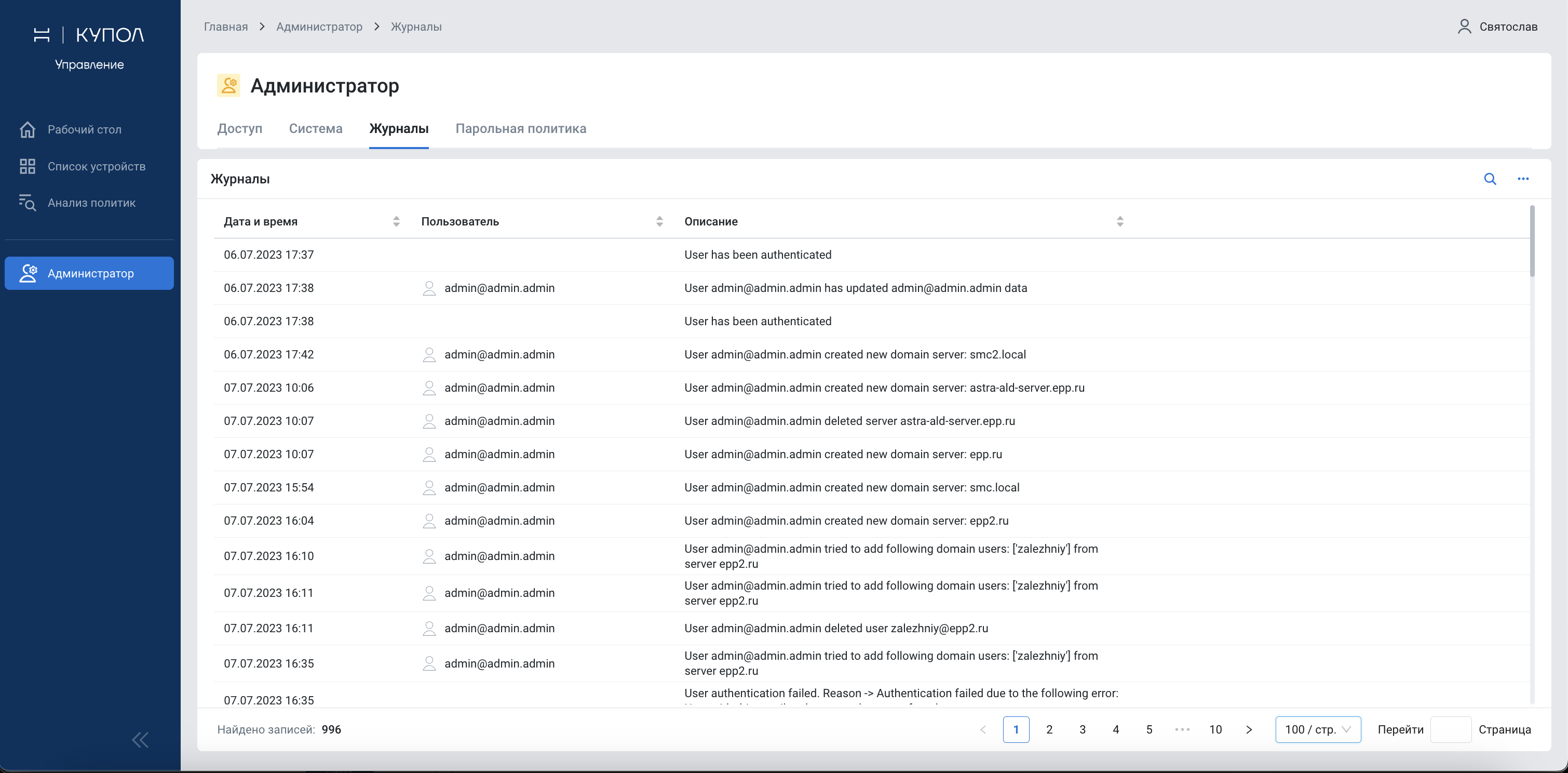1568x773 pixels.
Task: Click pagination ellipsis to skip pages
Action: tap(1182, 730)
